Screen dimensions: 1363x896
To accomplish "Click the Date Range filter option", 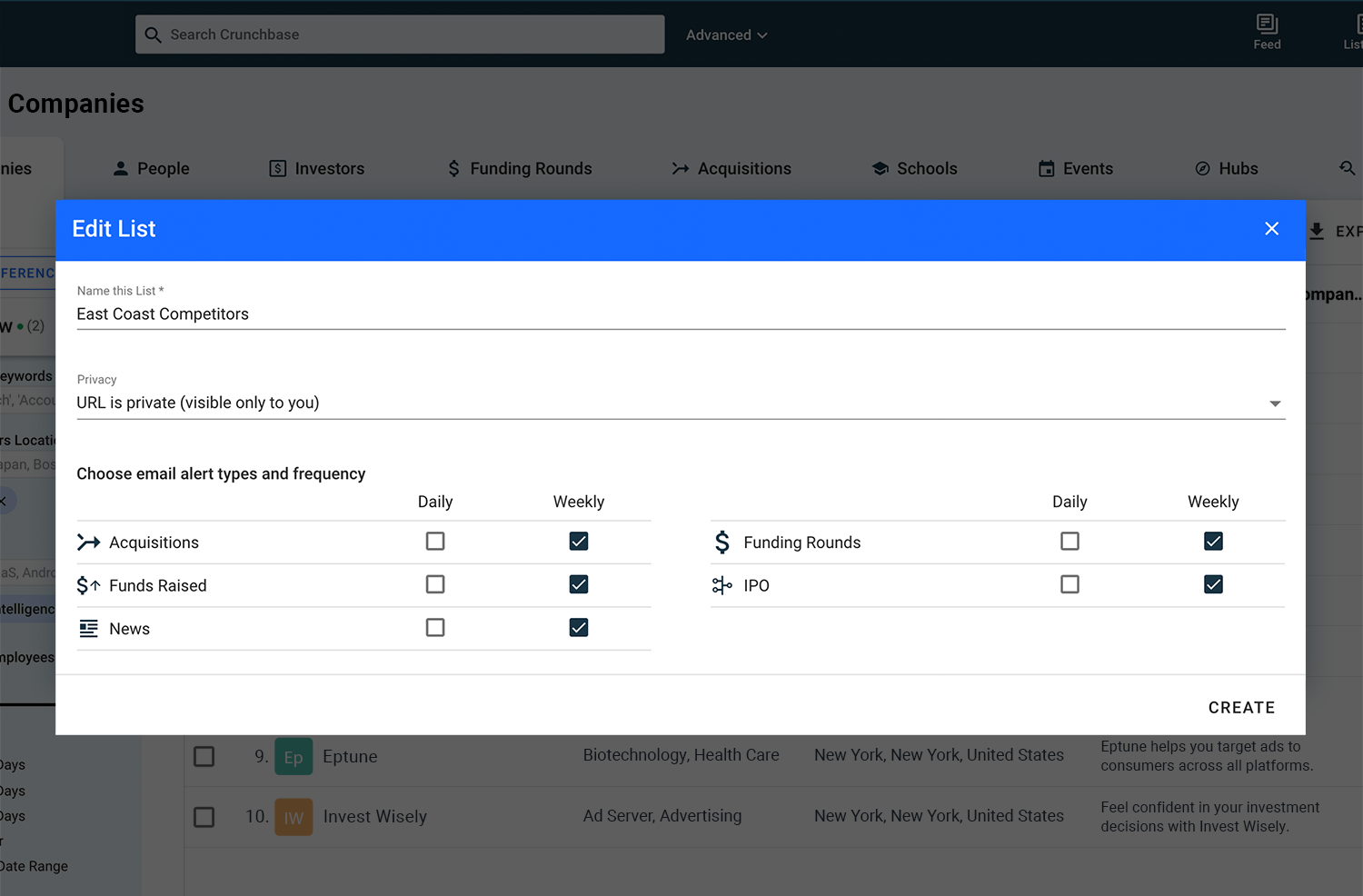I will (x=35, y=866).
